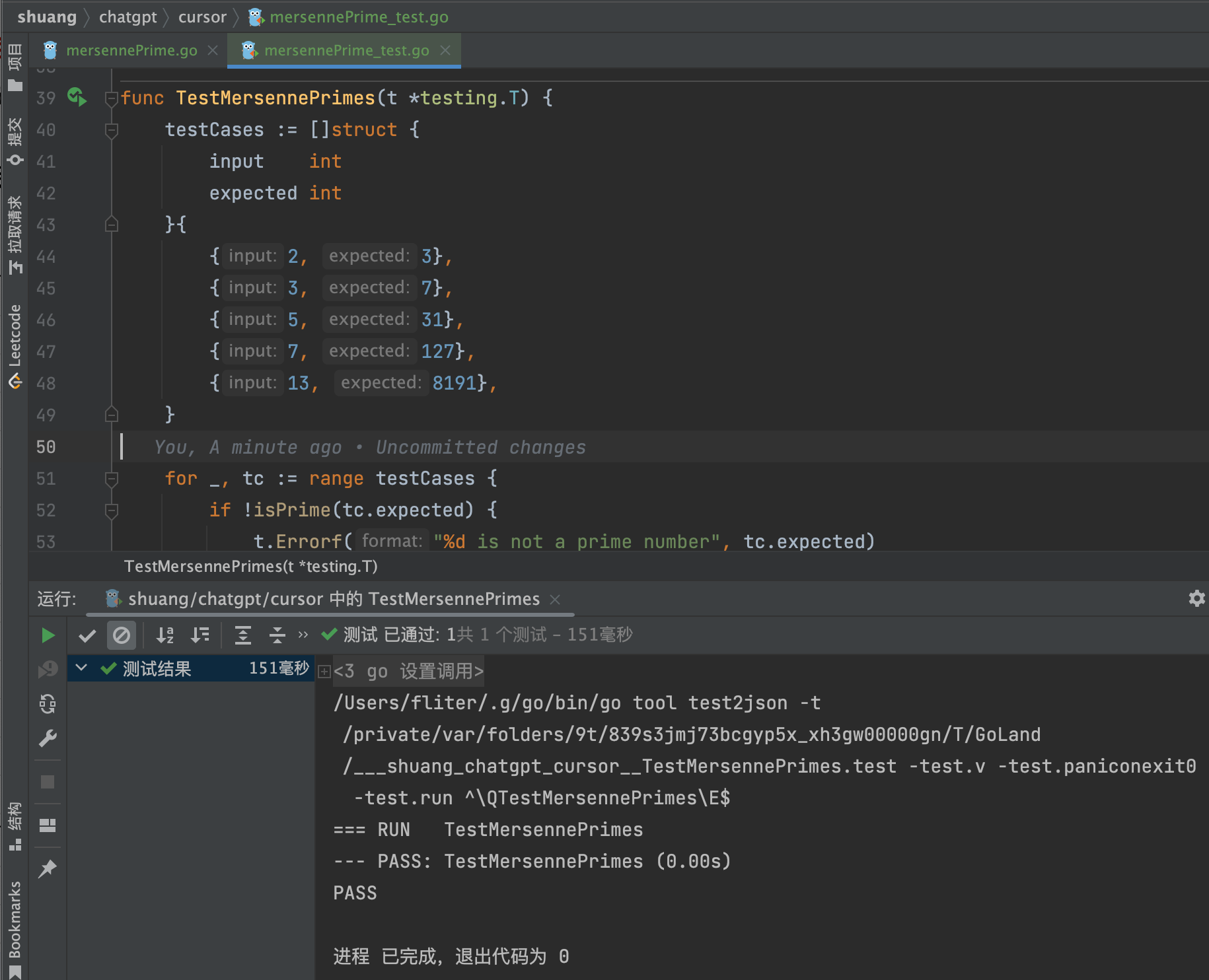Image resolution: width=1209 pixels, height=980 pixels.
Task: Collapse the 测试结果 tree node
Action: coord(81,668)
